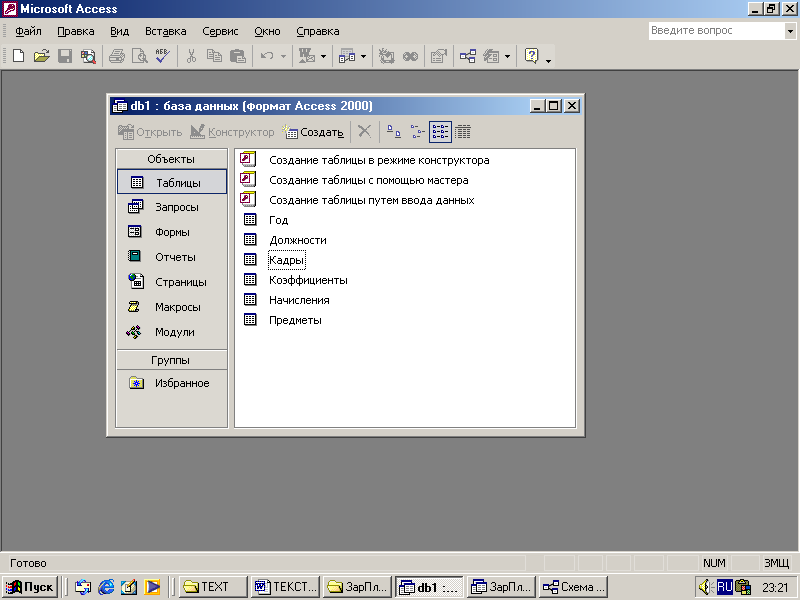Click the Script editor icon
This screenshot has height=600, width=800.
point(410,56)
